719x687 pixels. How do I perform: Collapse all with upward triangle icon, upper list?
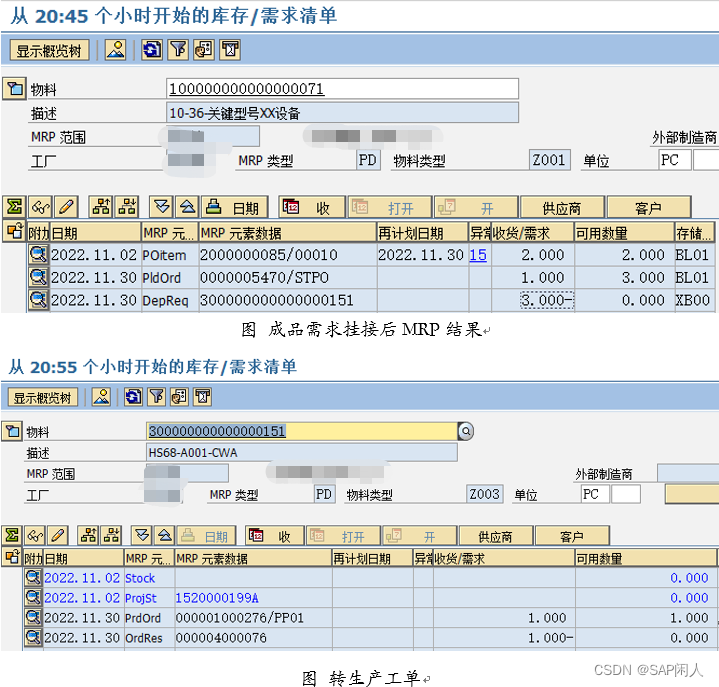pos(187,207)
